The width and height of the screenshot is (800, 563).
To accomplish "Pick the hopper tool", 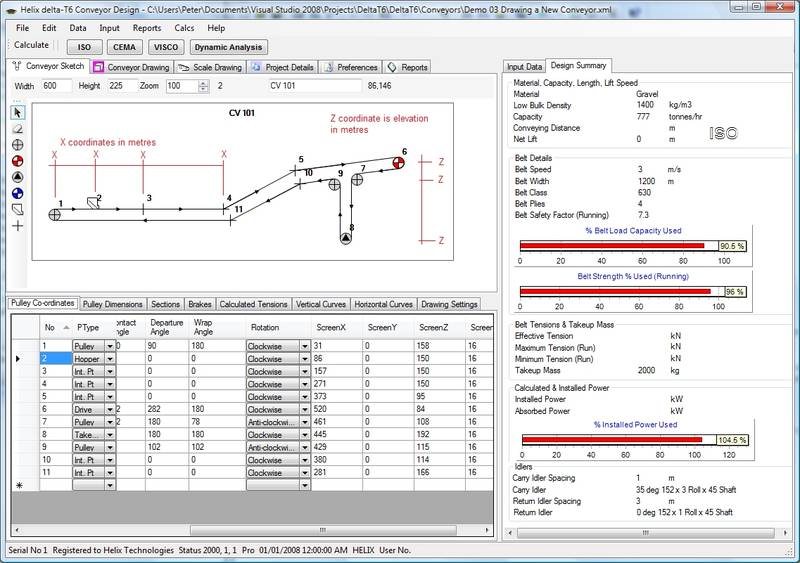I will tap(18, 209).
